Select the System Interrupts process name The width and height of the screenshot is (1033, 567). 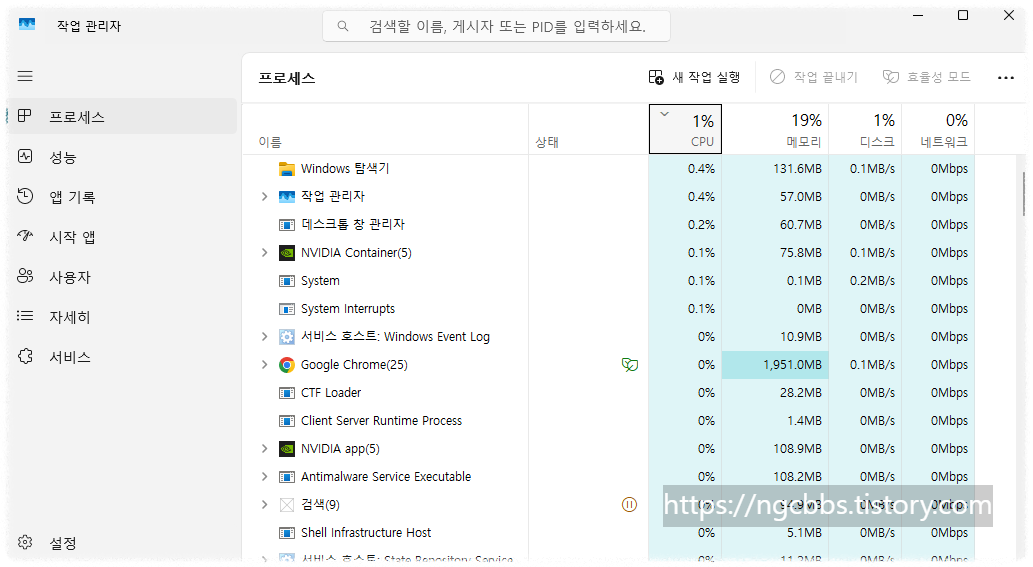click(348, 308)
